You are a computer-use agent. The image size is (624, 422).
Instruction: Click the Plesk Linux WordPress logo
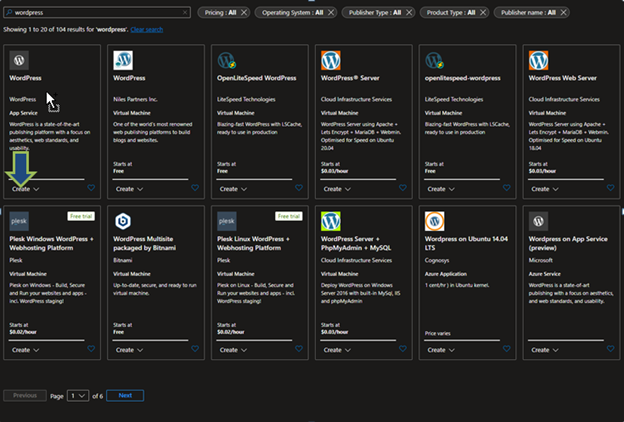pyautogui.click(x=227, y=221)
